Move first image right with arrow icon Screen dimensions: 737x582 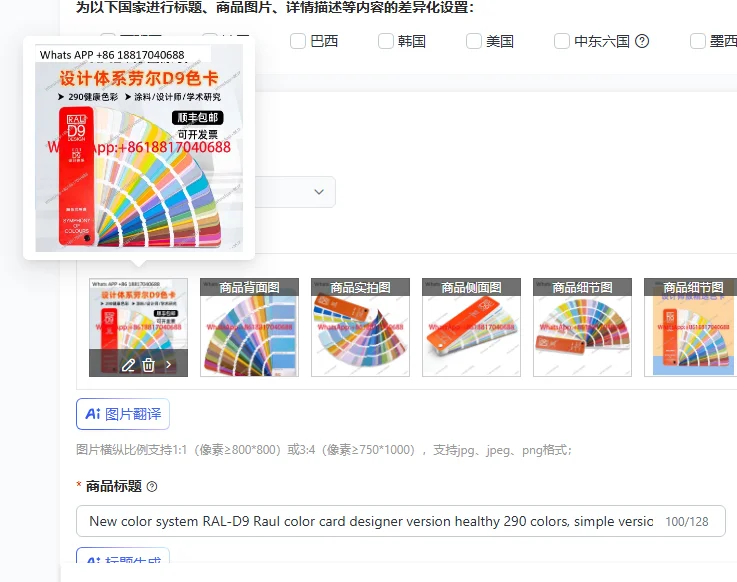coord(168,365)
